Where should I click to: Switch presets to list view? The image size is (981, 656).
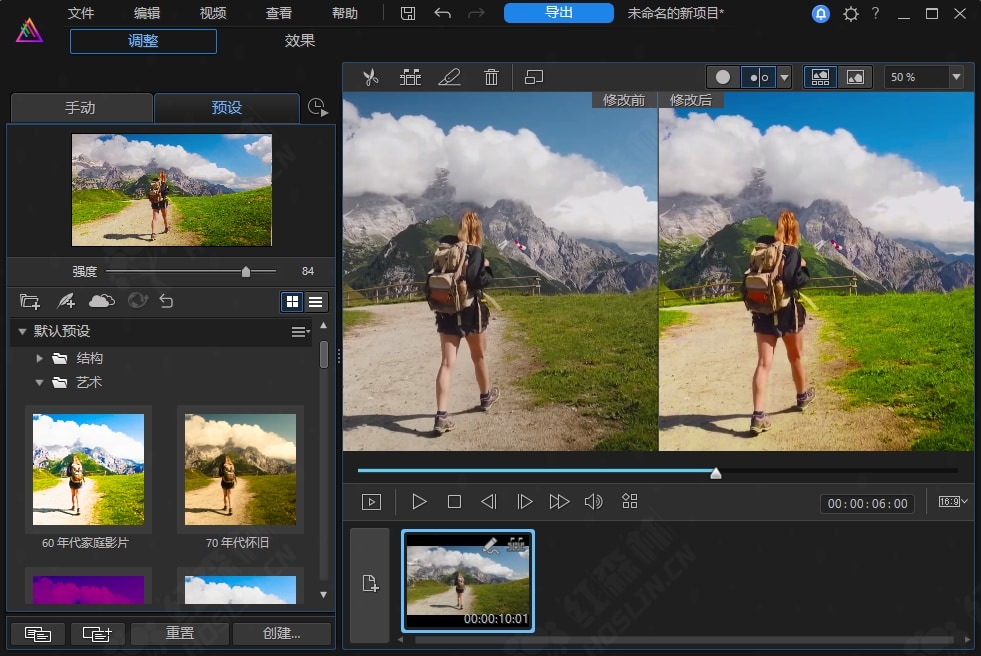pyautogui.click(x=316, y=301)
